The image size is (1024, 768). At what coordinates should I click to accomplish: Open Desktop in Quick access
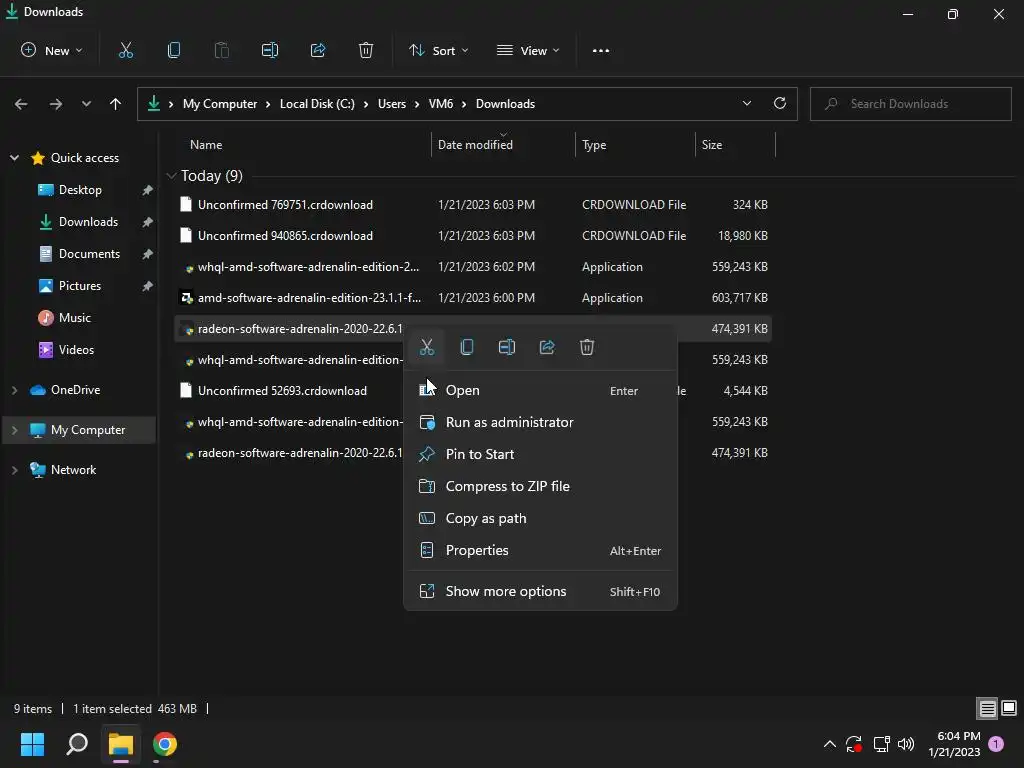click(80, 189)
